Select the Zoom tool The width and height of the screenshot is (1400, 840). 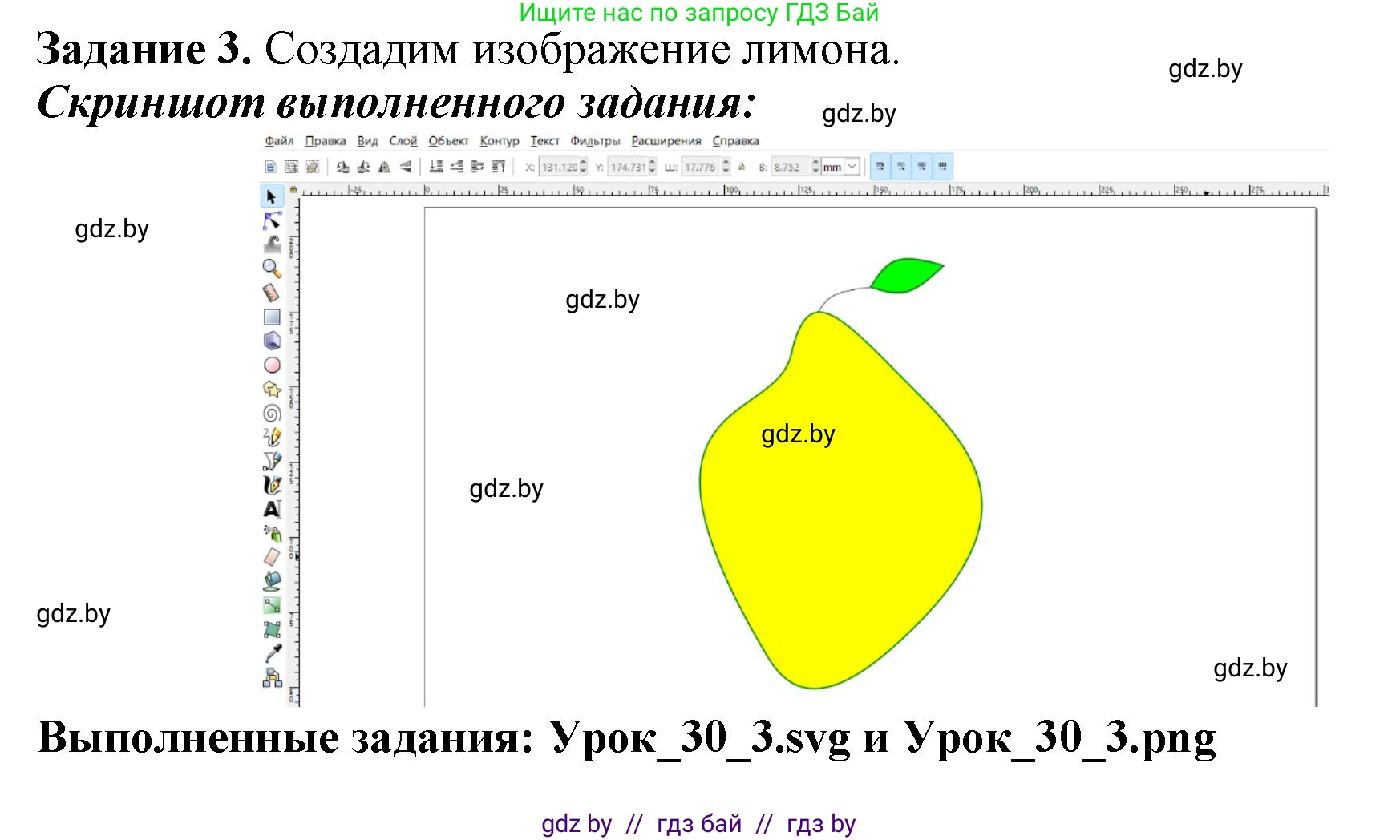(x=273, y=269)
